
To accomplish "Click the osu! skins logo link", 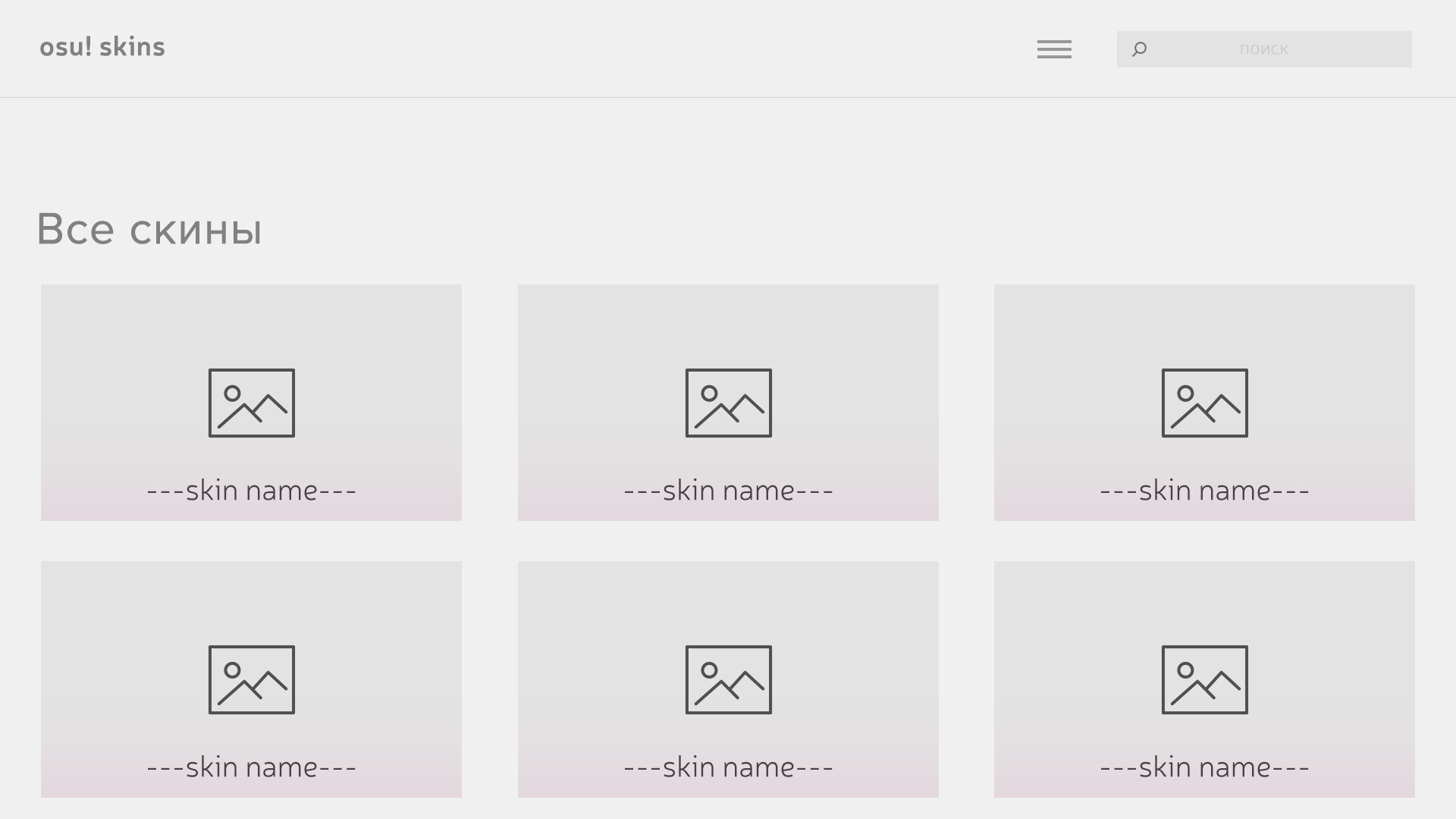I will (102, 47).
